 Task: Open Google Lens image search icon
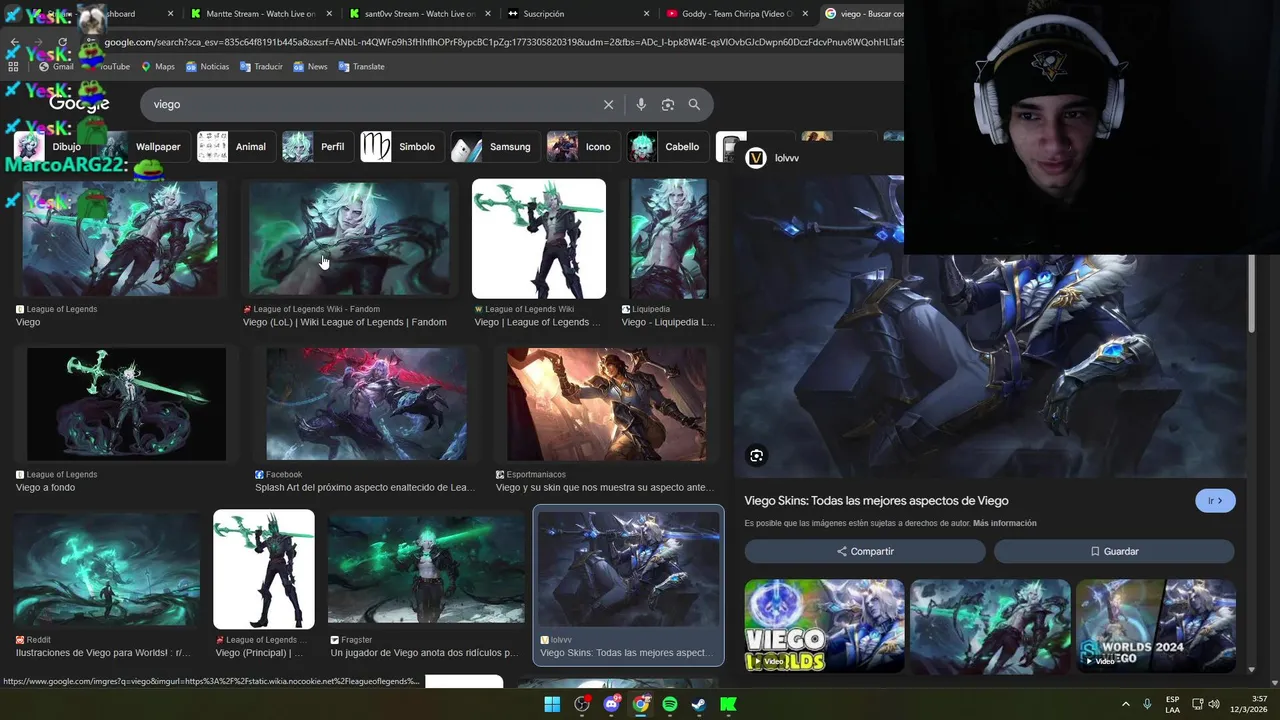(x=668, y=104)
